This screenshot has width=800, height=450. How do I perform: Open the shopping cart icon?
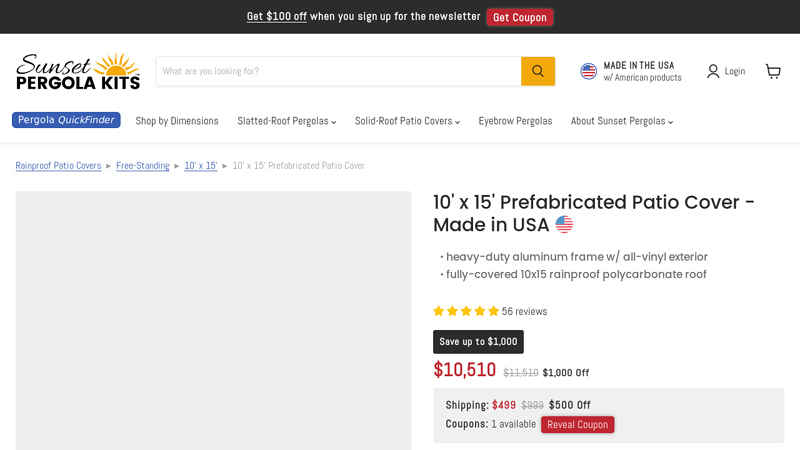click(x=773, y=71)
